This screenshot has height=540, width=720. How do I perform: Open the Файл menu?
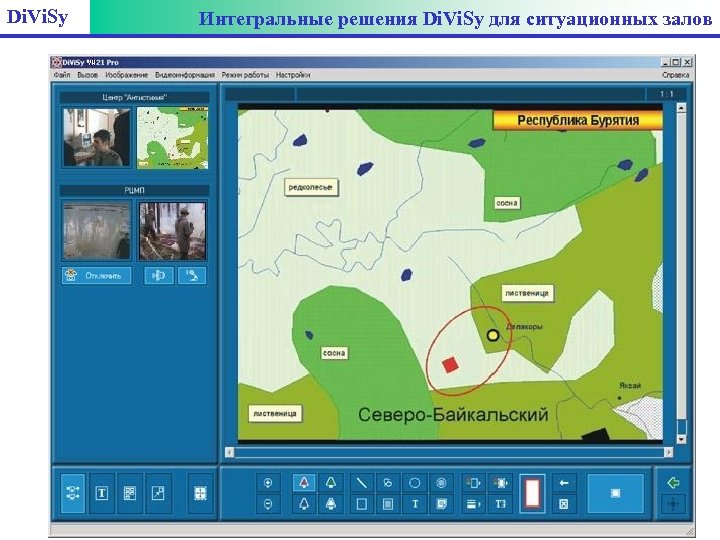[62, 74]
